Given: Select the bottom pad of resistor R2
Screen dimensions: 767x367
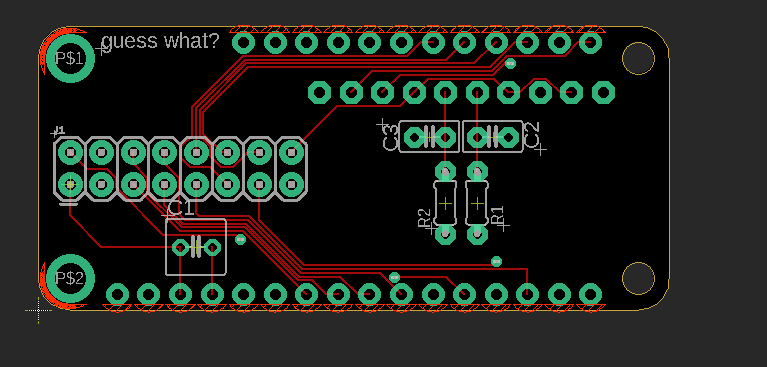Looking at the screenshot, I should (x=445, y=234).
